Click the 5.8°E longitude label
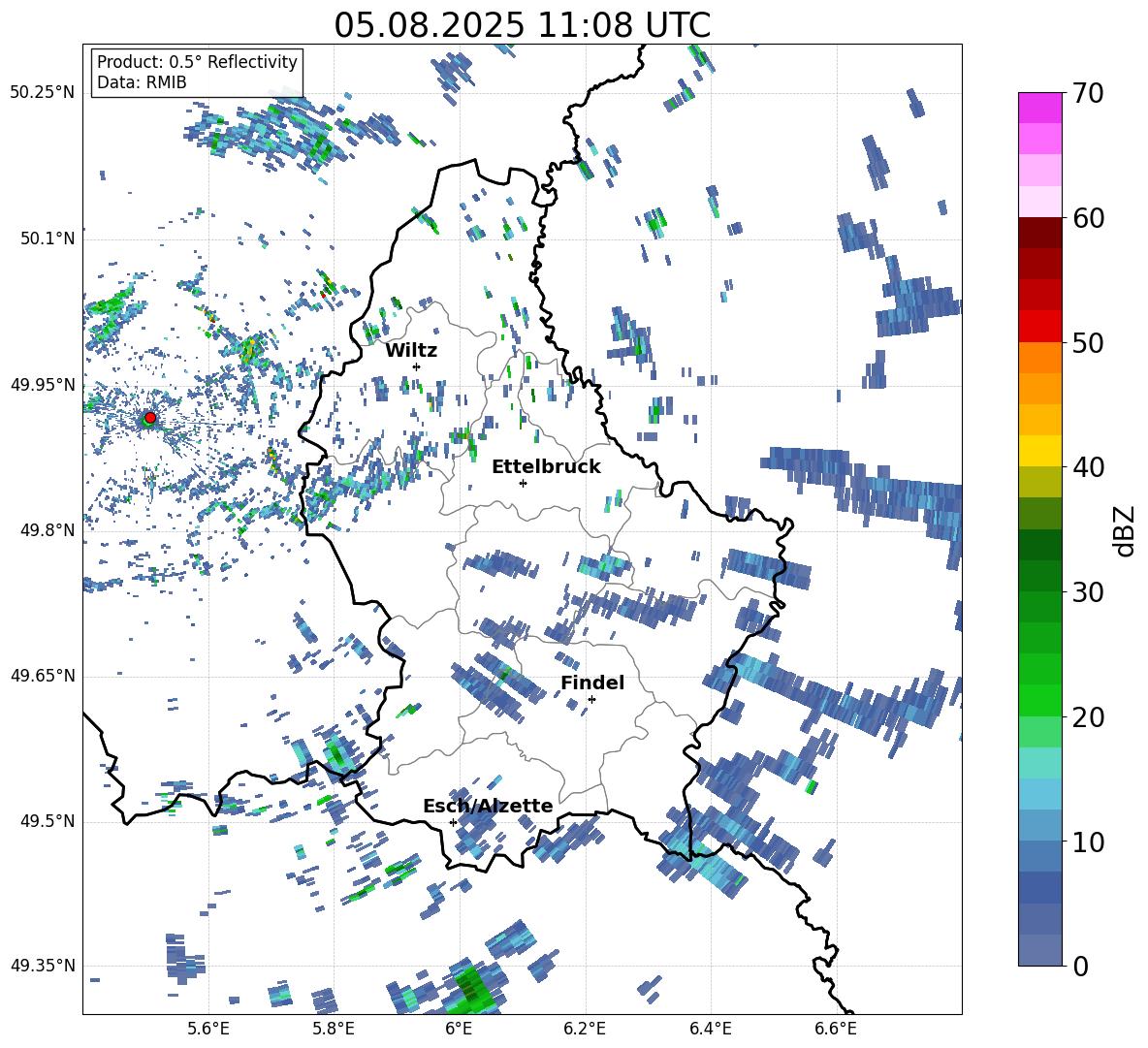1148x1048 pixels. [334, 1029]
